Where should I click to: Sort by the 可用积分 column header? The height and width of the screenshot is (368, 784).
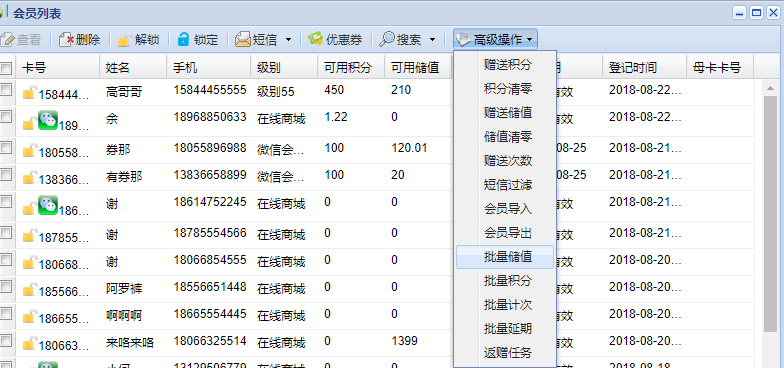pos(351,68)
